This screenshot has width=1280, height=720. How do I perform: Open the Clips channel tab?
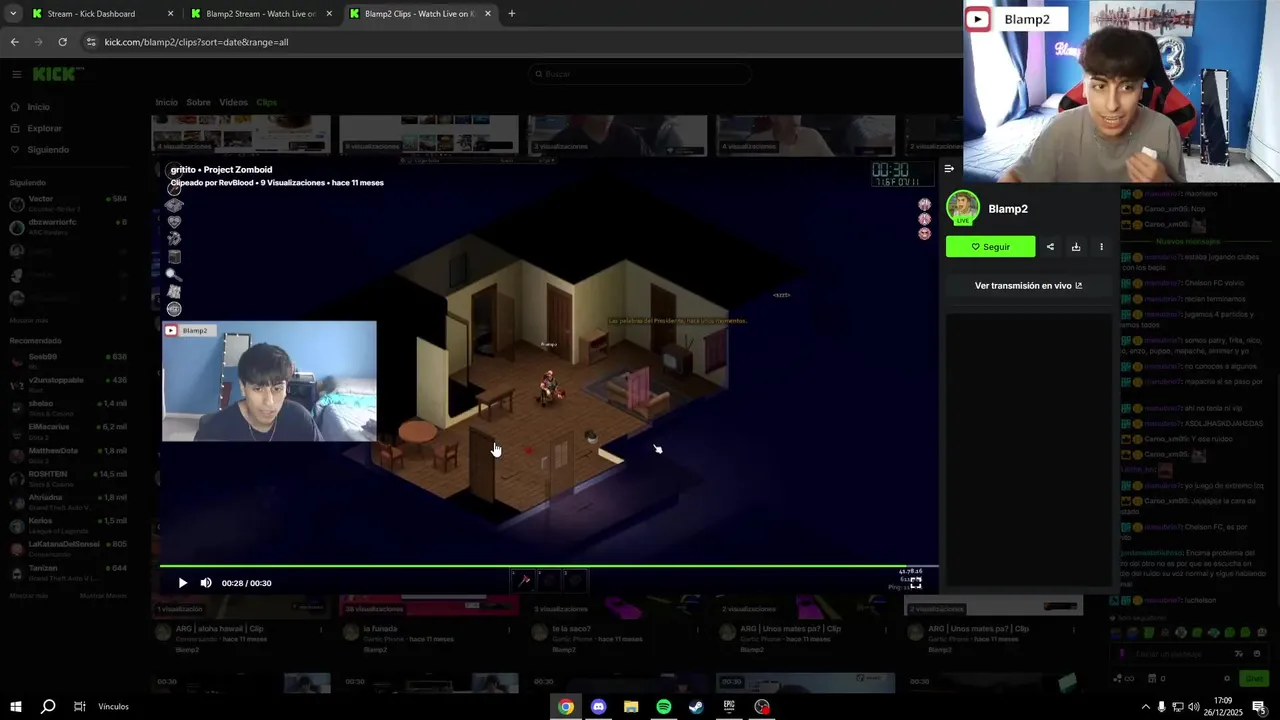(x=266, y=102)
